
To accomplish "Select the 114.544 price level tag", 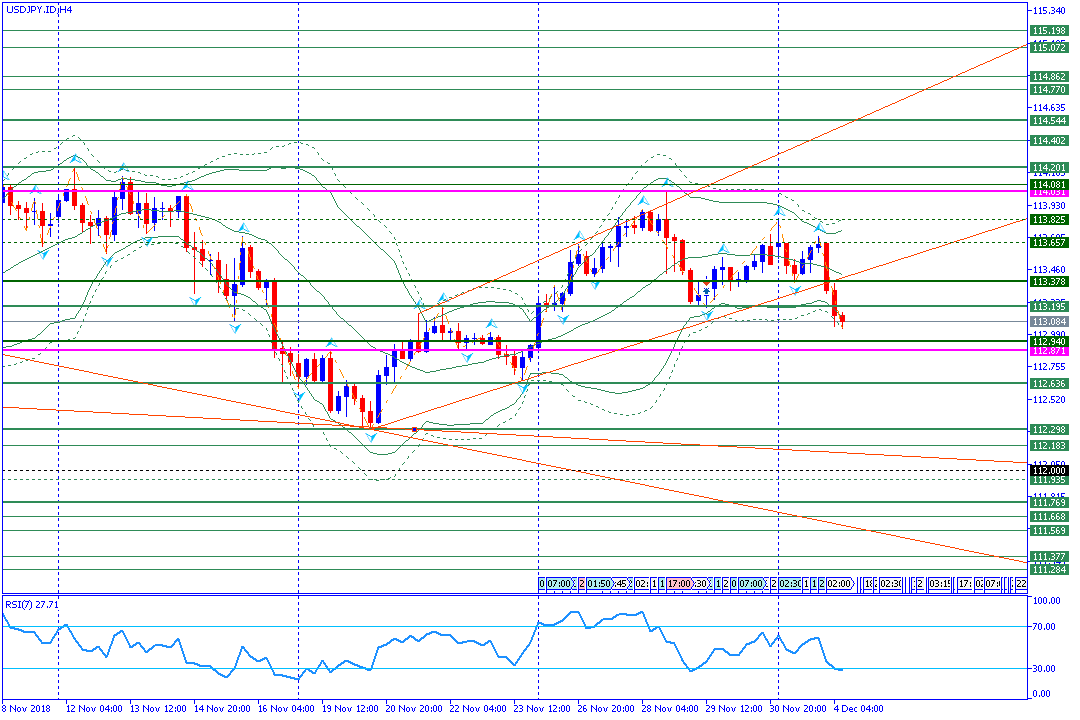I will point(1049,120).
